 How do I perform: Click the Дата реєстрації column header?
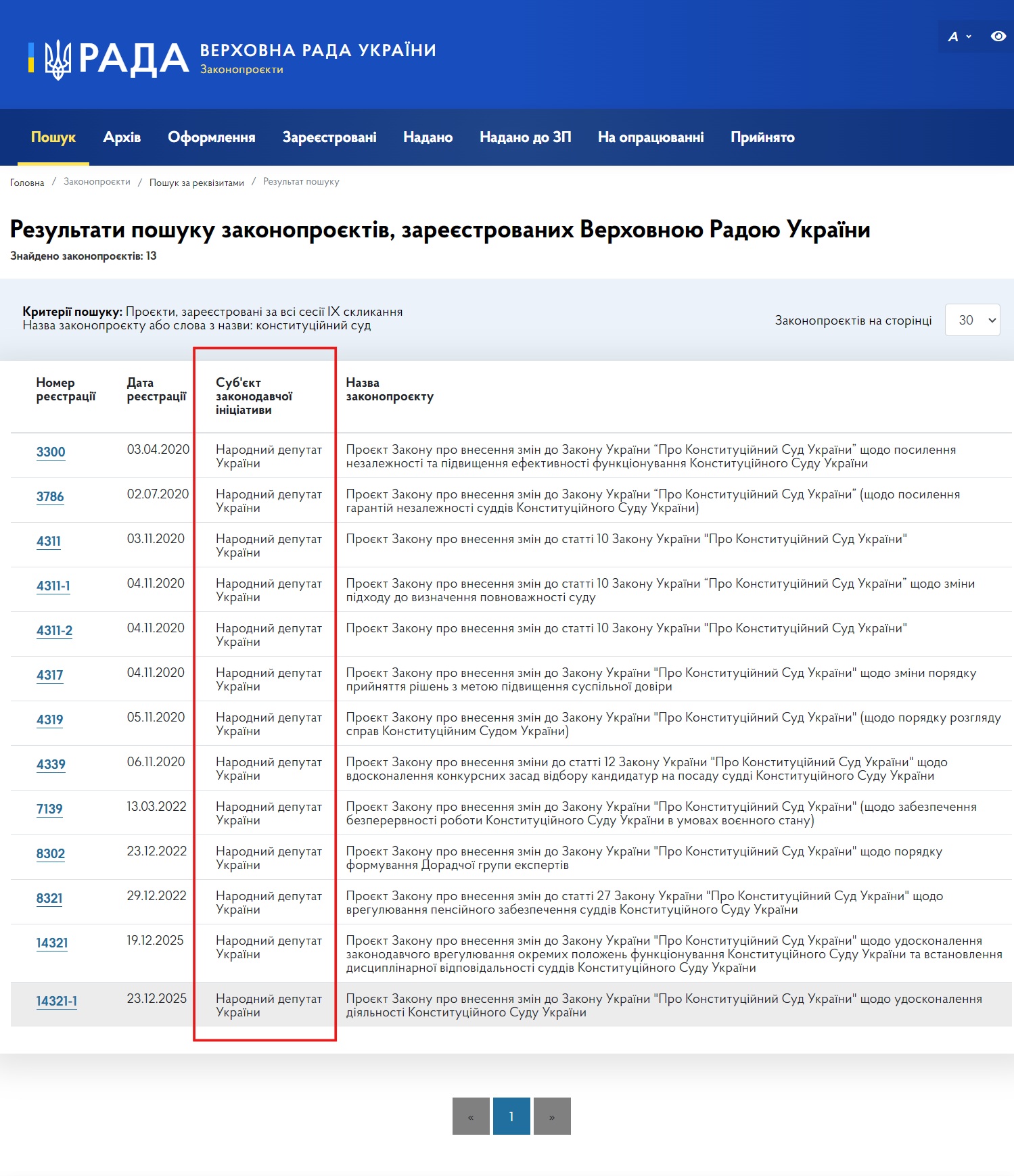[x=157, y=390]
